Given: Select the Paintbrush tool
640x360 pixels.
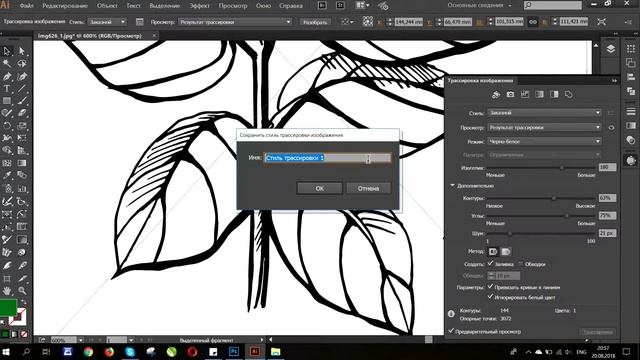Looking at the screenshot, I should click(22, 101).
